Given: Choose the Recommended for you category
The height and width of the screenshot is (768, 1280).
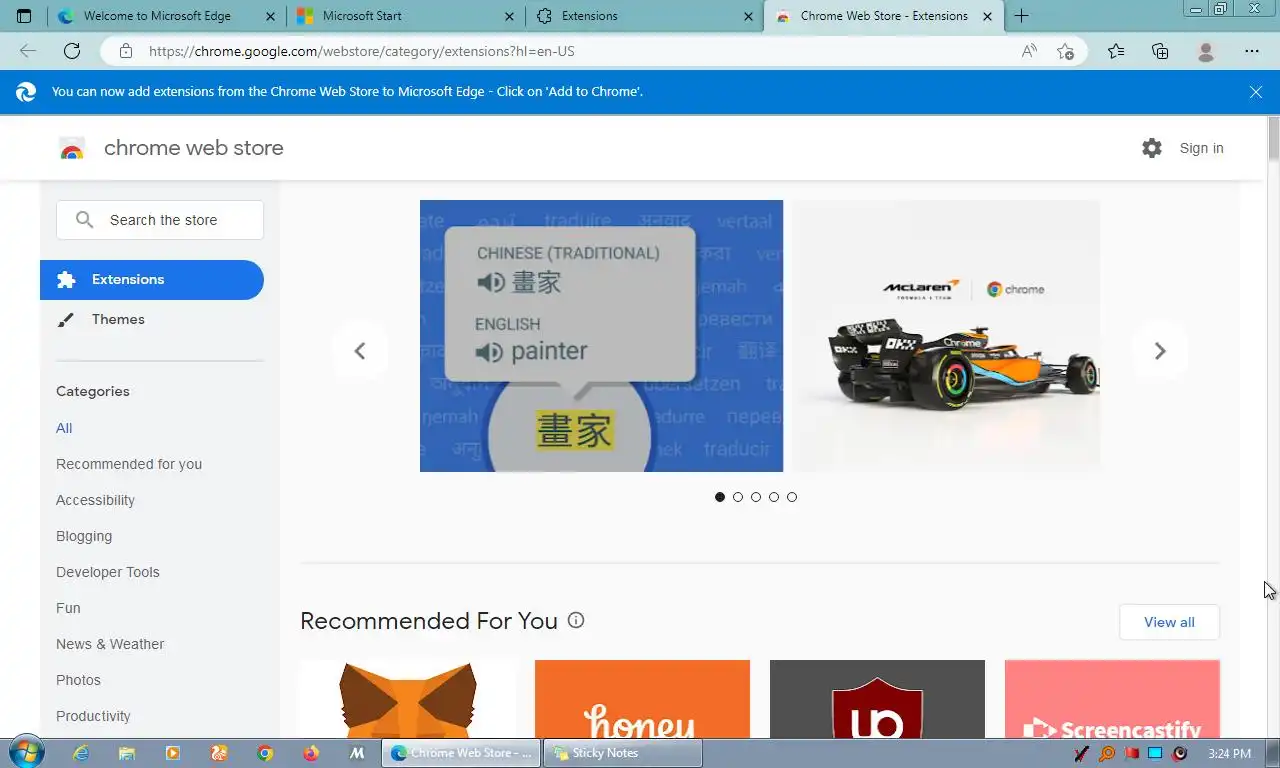Looking at the screenshot, I should tap(129, 464).
